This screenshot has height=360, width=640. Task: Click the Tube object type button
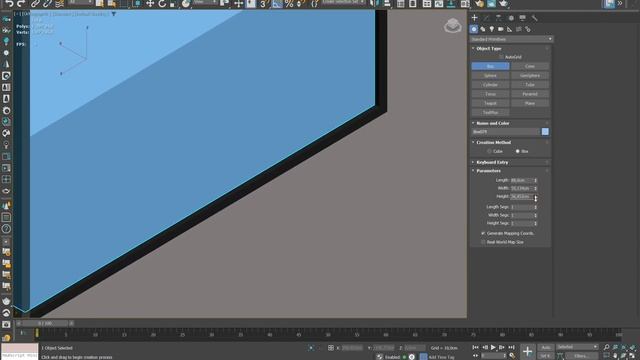530,85
